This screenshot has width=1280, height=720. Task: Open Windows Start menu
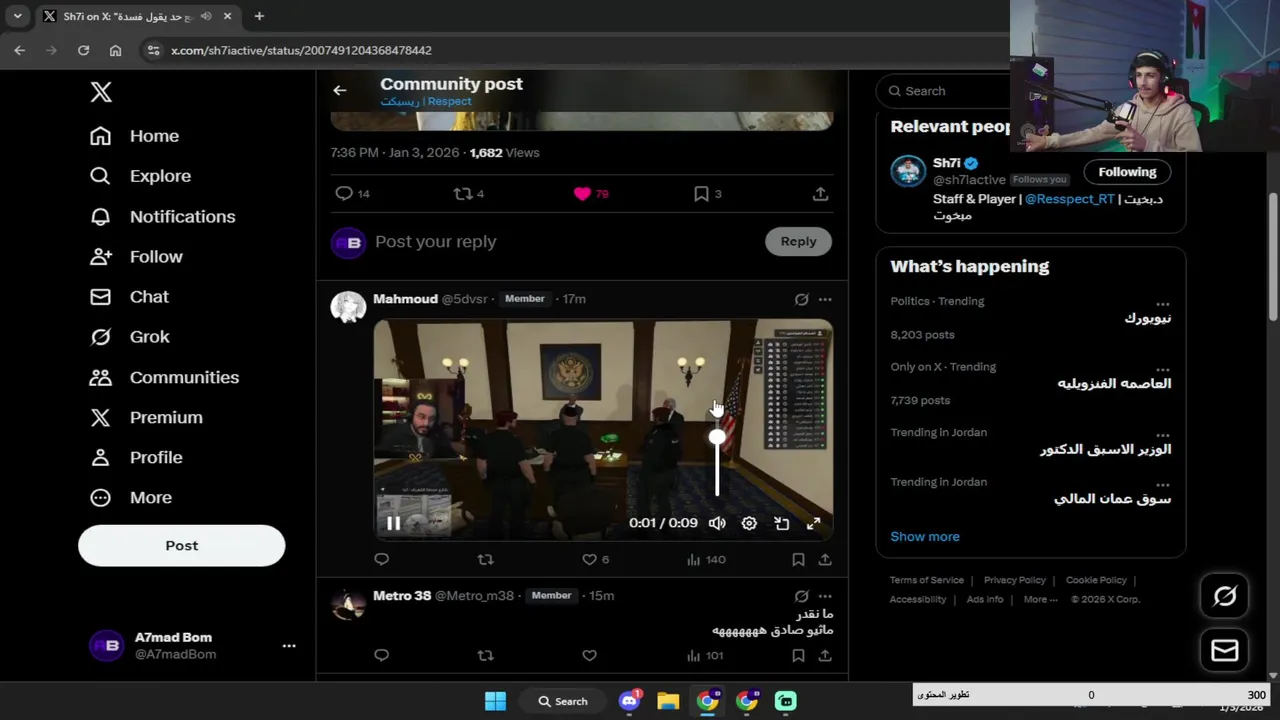coord(495,701)
